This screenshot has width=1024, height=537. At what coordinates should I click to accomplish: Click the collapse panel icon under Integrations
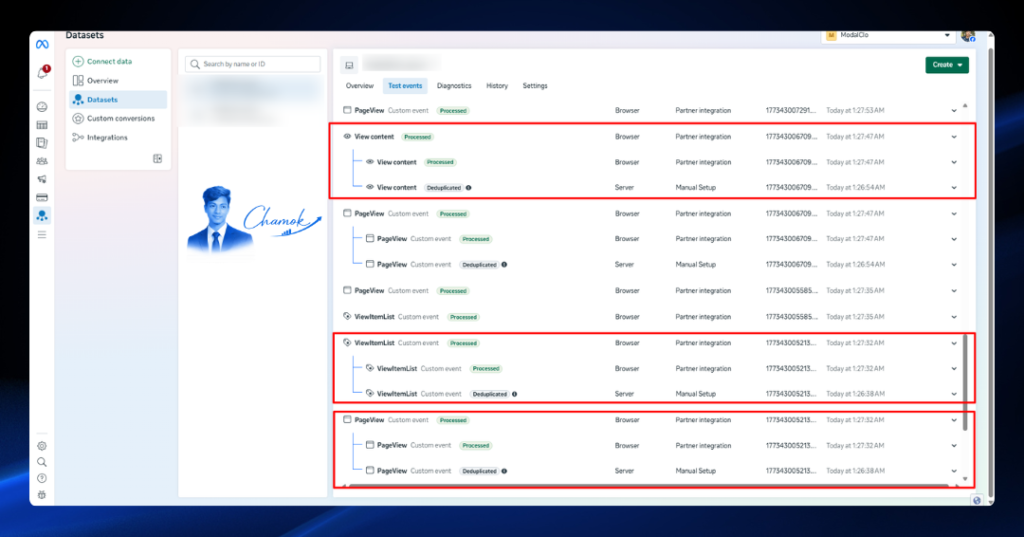(x=157, y=159)
